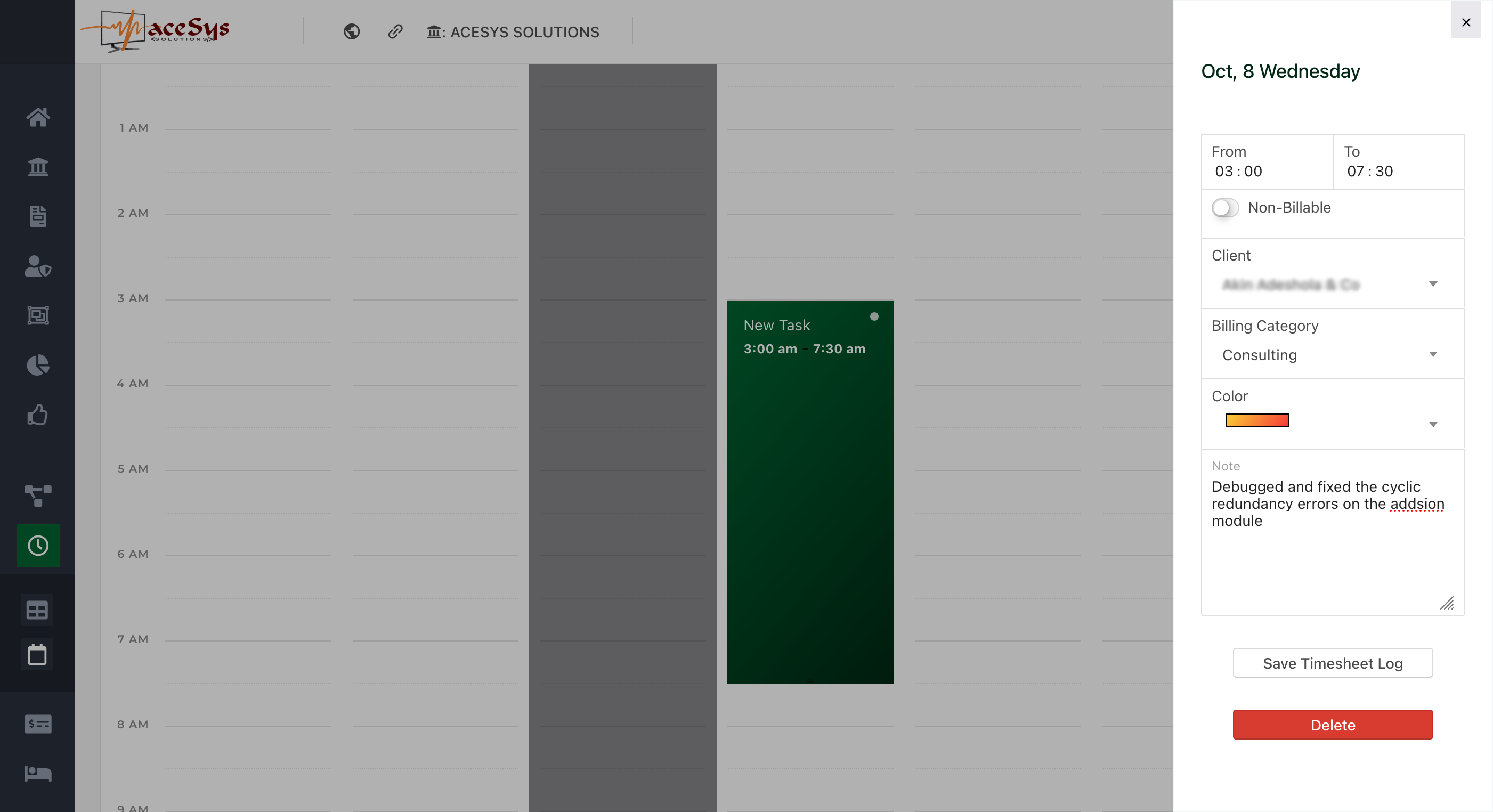Open the bed icon in sidebar
This screenshot has width=1493, height=812.
38,773
